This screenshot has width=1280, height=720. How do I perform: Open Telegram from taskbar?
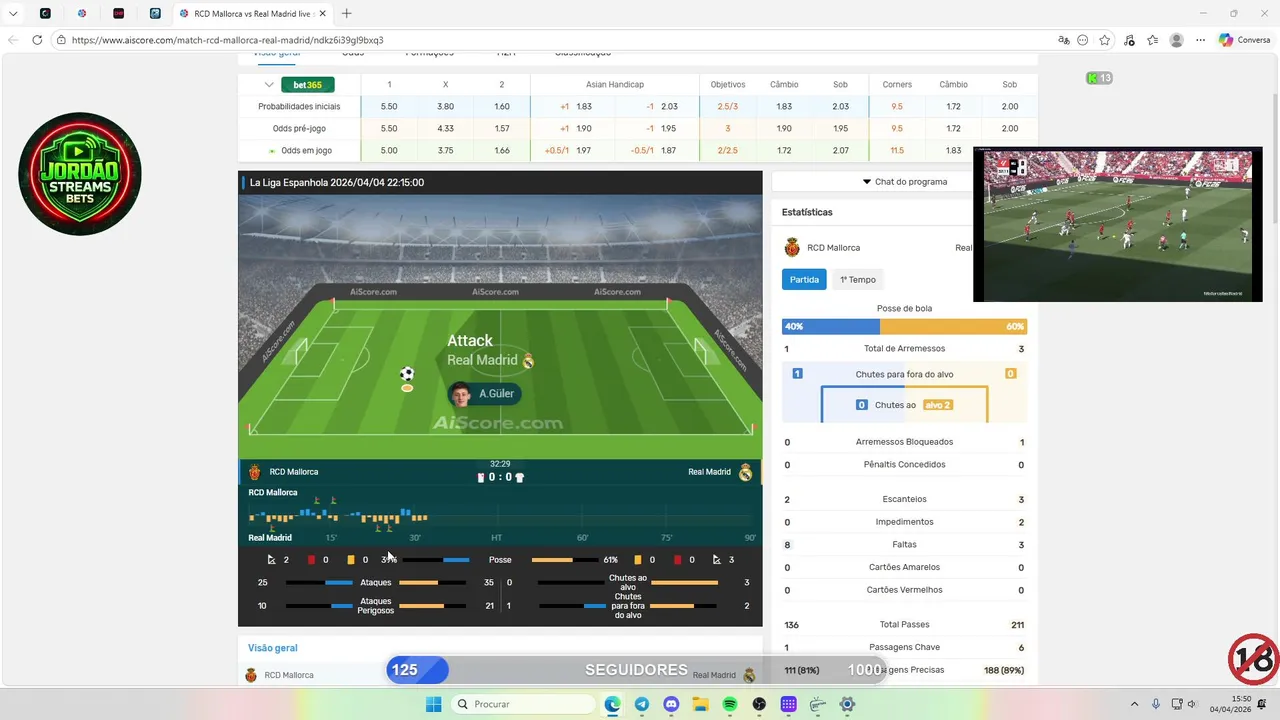(x=642, y=704)
